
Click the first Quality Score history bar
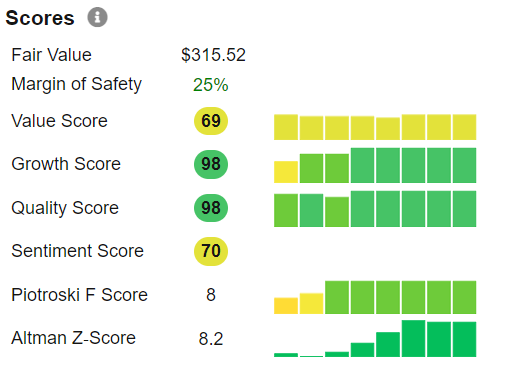(286, 210)
